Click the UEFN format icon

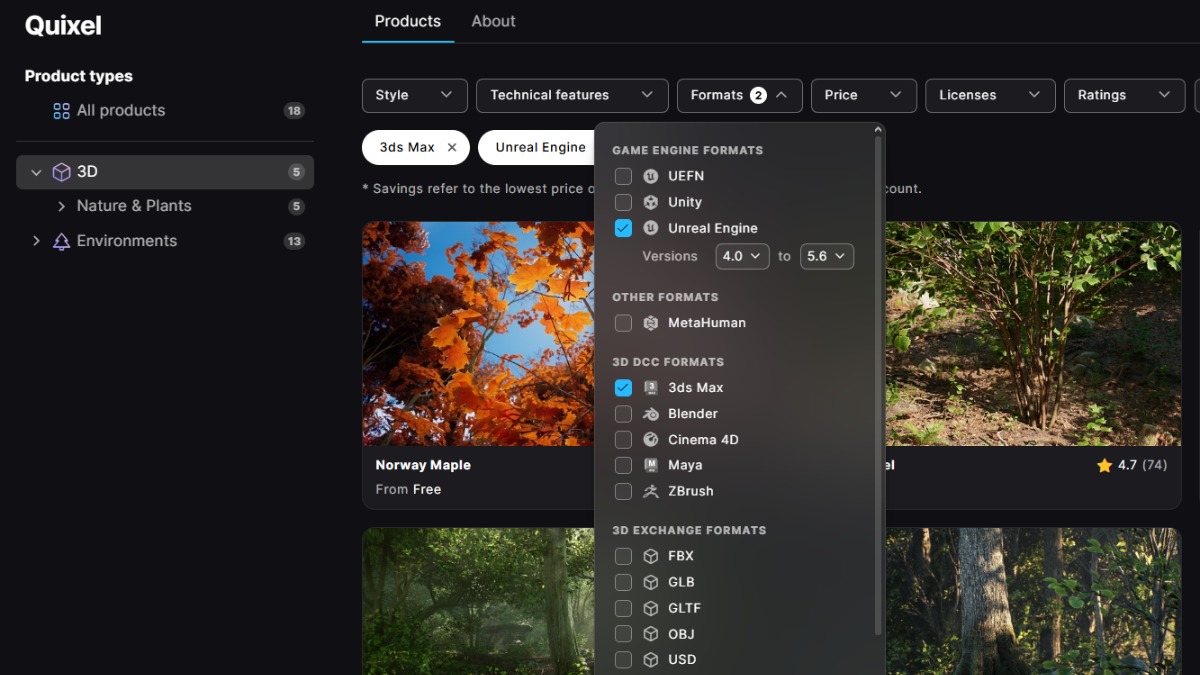(651, 176)
